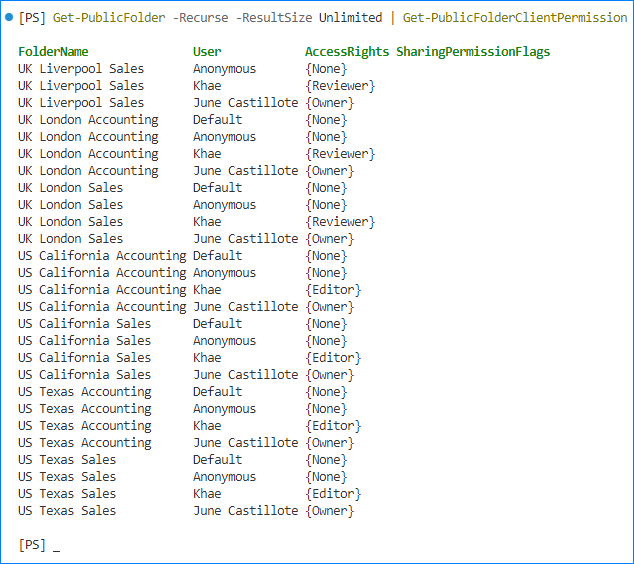Click Default in the US California Sales row

click(x=218, y=323)
